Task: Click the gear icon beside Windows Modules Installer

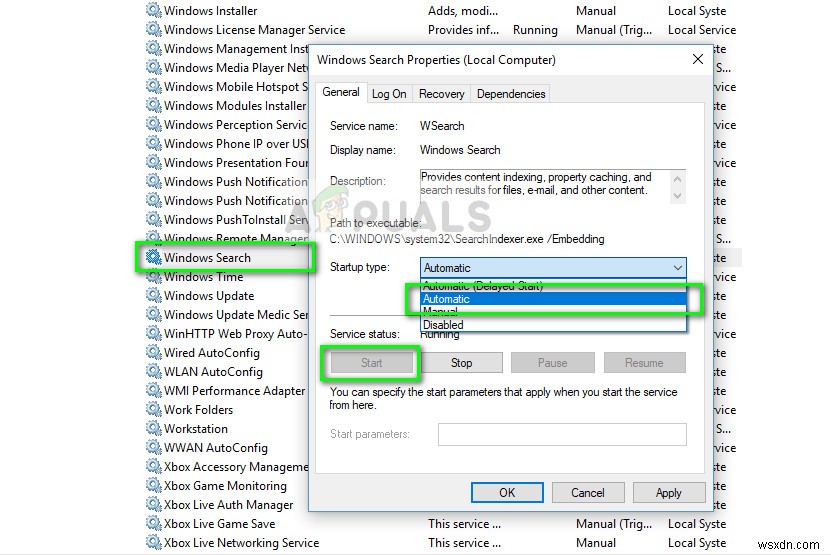Action: coord(154,105)
